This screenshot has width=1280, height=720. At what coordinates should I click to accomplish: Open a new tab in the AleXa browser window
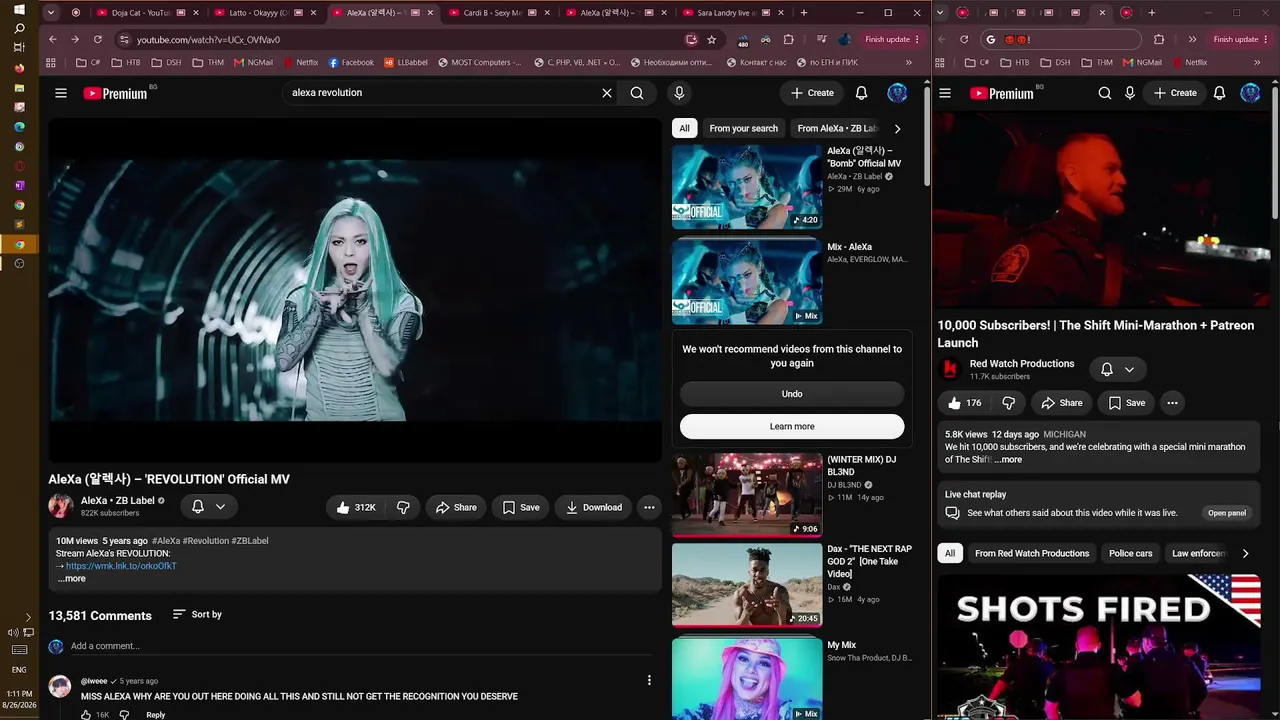click(804, 13)
